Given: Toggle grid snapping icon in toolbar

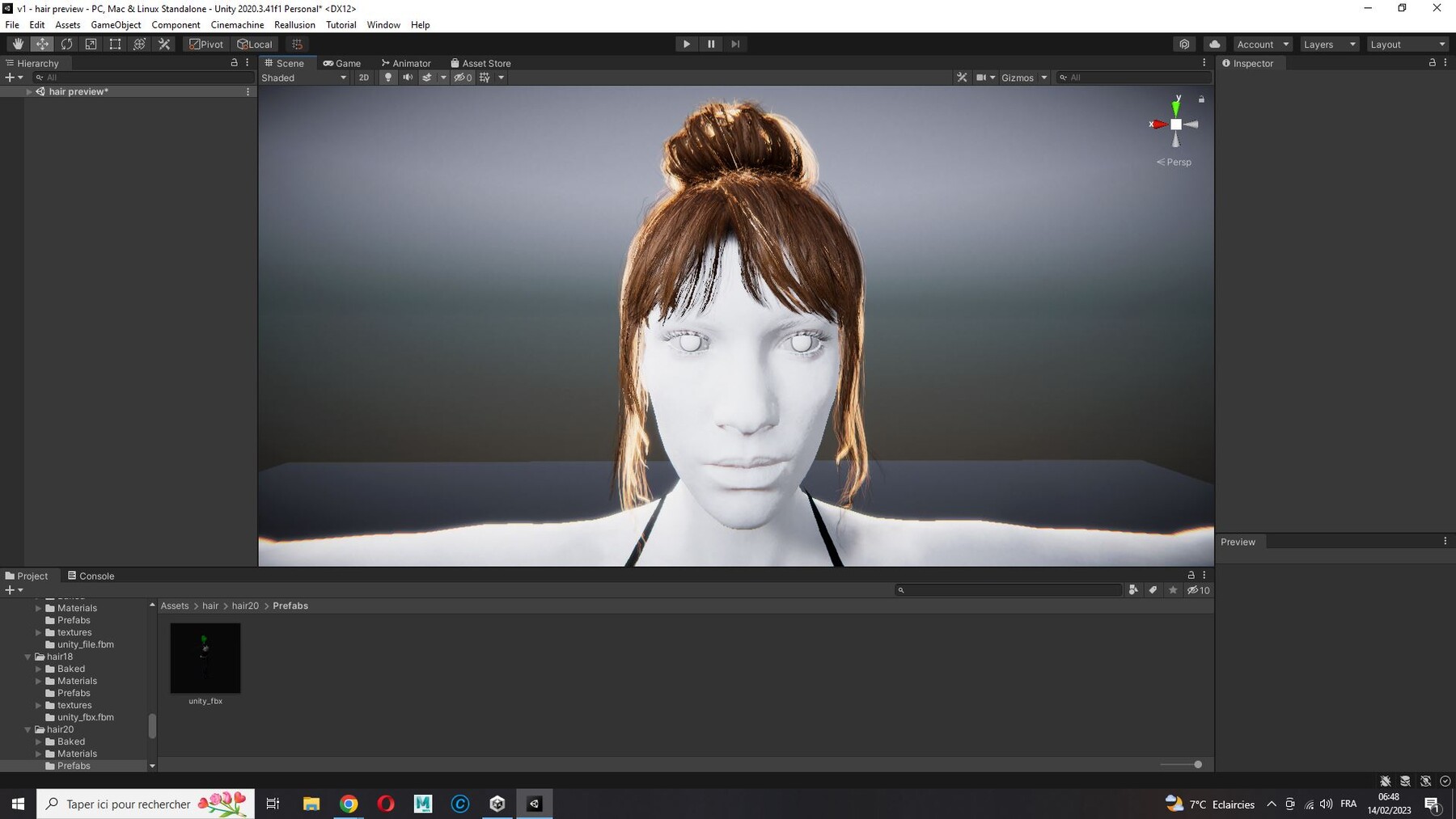Looking at the screenshot, I should click(297, 44).
